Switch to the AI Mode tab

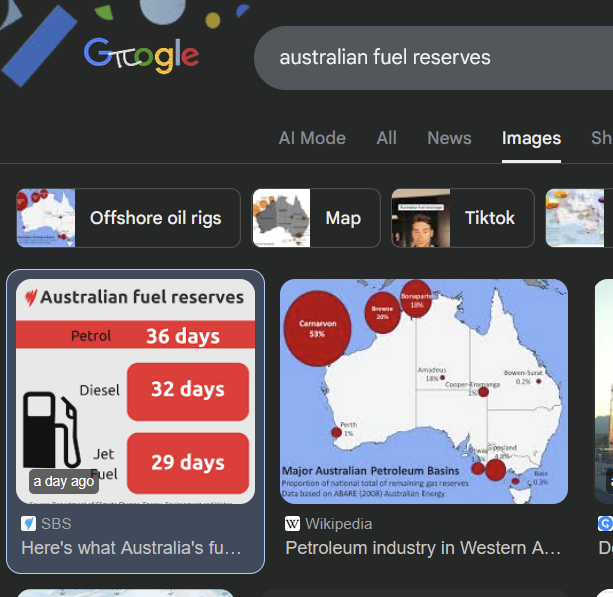click(312, 138)
